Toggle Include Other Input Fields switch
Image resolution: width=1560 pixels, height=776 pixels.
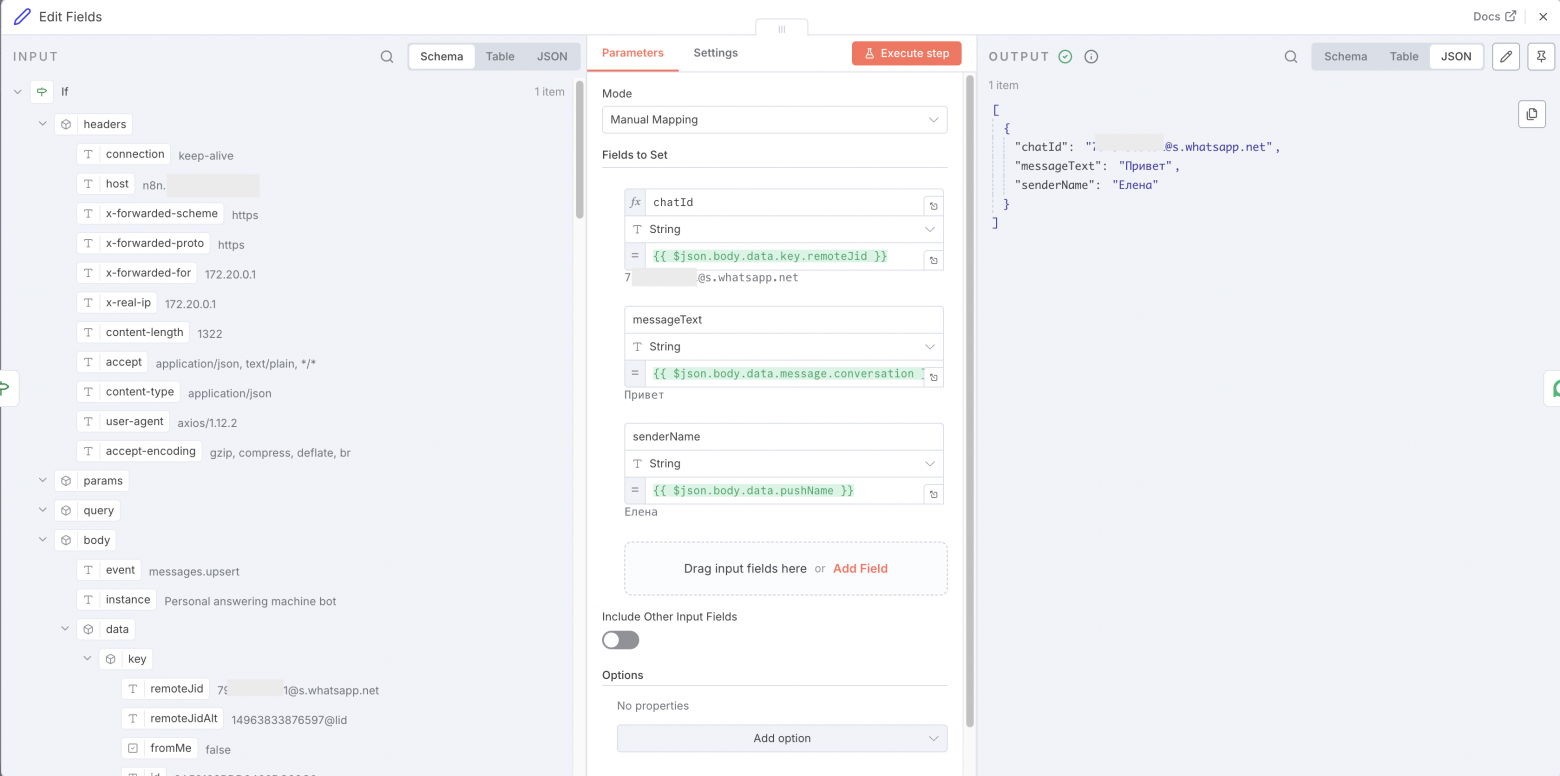[620, 640]
